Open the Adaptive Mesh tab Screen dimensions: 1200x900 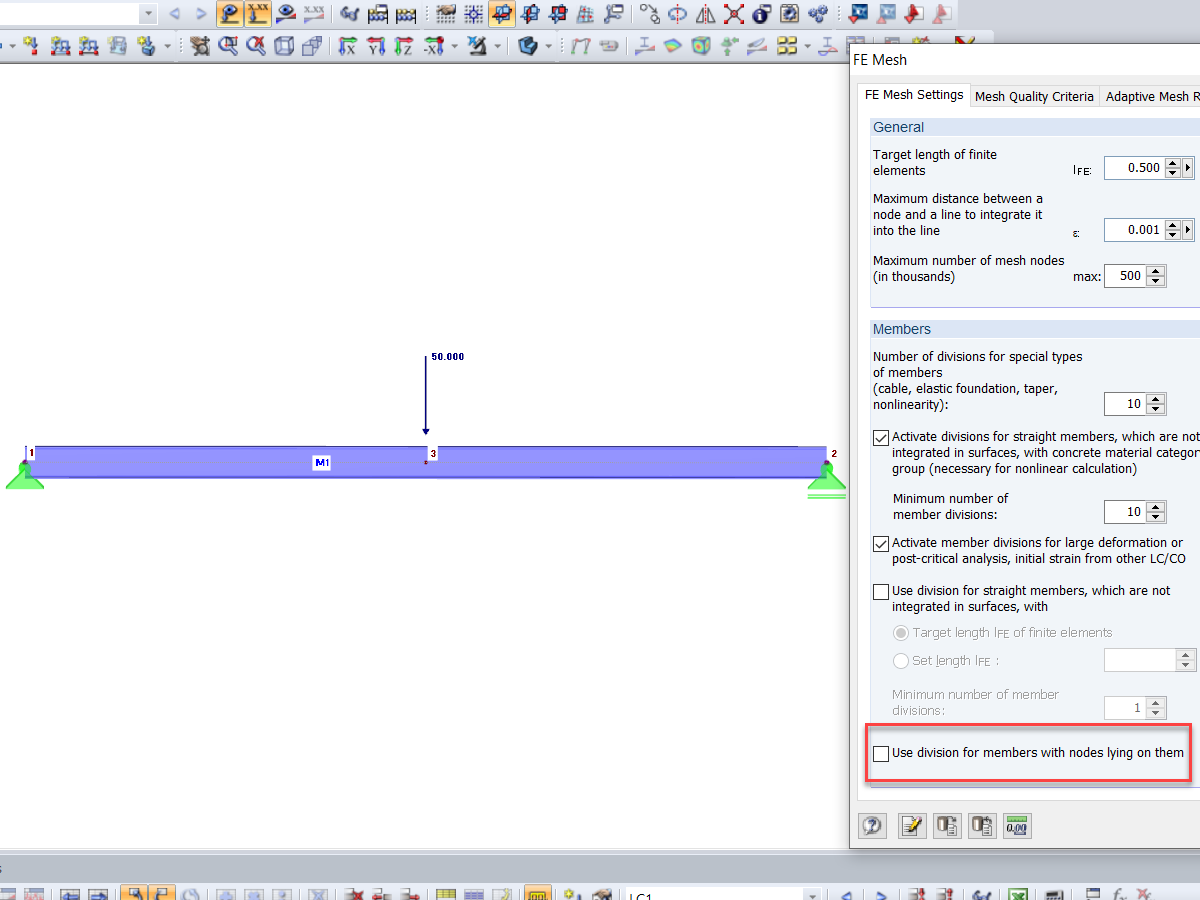coord(1155,96)
